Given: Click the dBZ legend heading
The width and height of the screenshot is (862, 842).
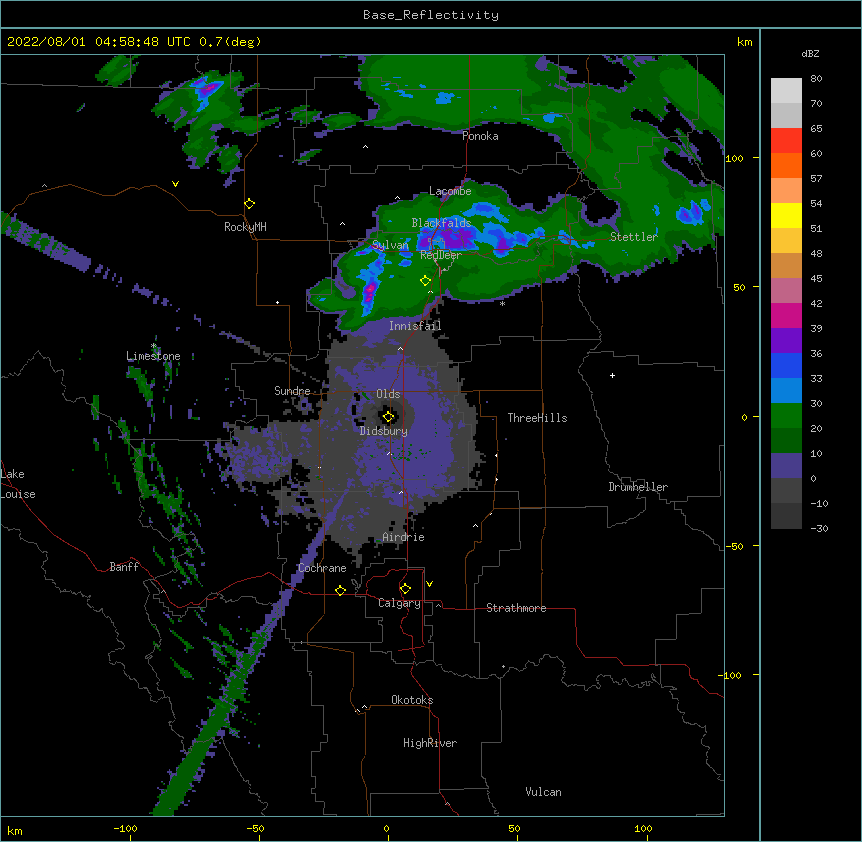Looking at the screenshot, I should click(810, 54).
